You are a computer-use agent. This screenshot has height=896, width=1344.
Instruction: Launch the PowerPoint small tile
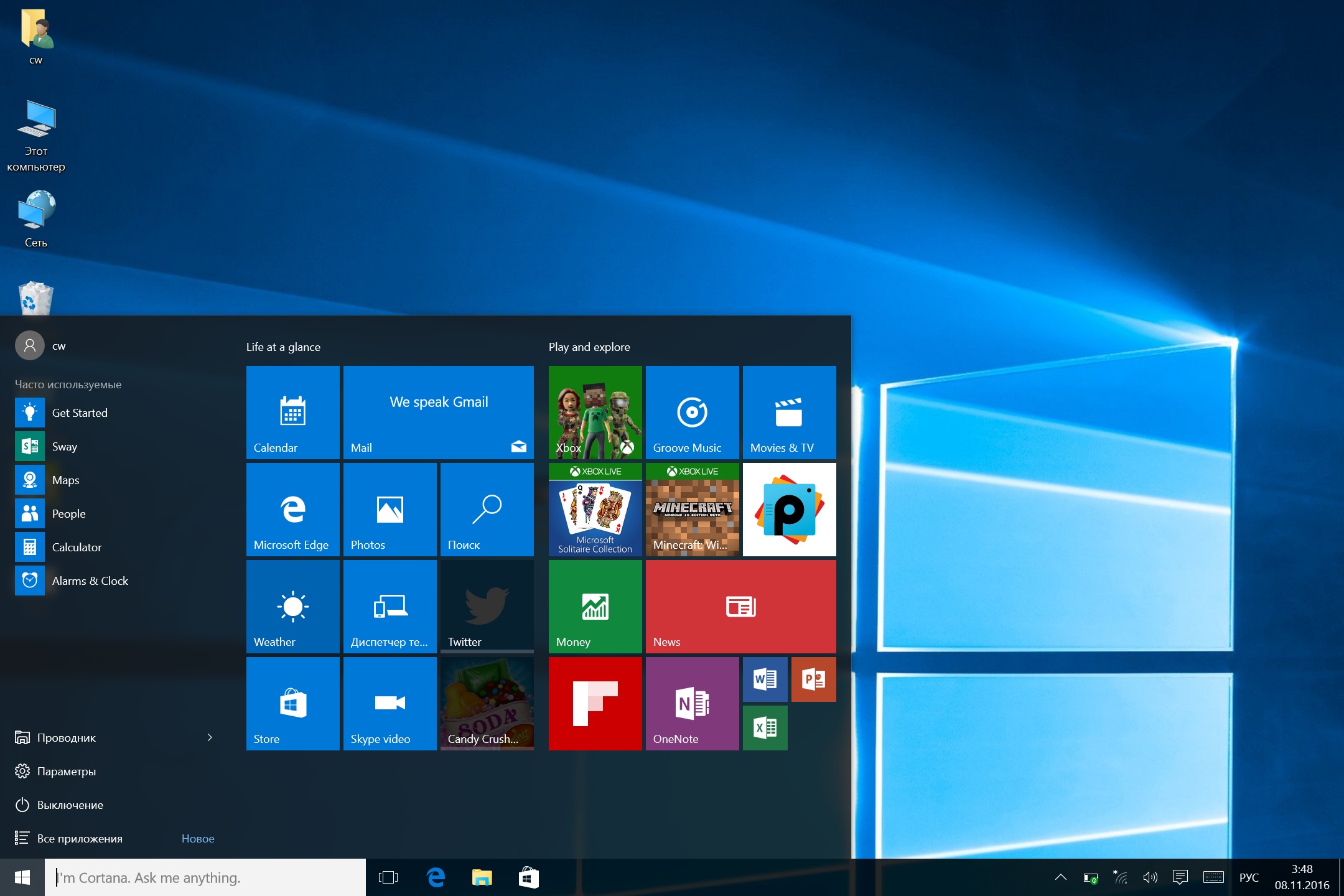point(813,679)
